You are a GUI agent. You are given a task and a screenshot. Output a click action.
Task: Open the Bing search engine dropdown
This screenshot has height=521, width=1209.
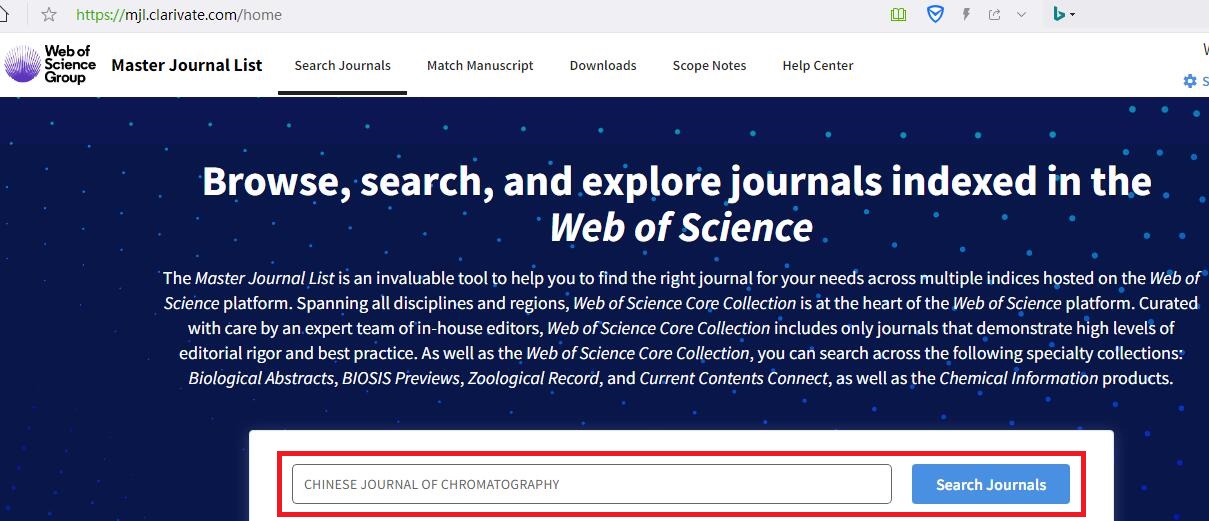1064,15
